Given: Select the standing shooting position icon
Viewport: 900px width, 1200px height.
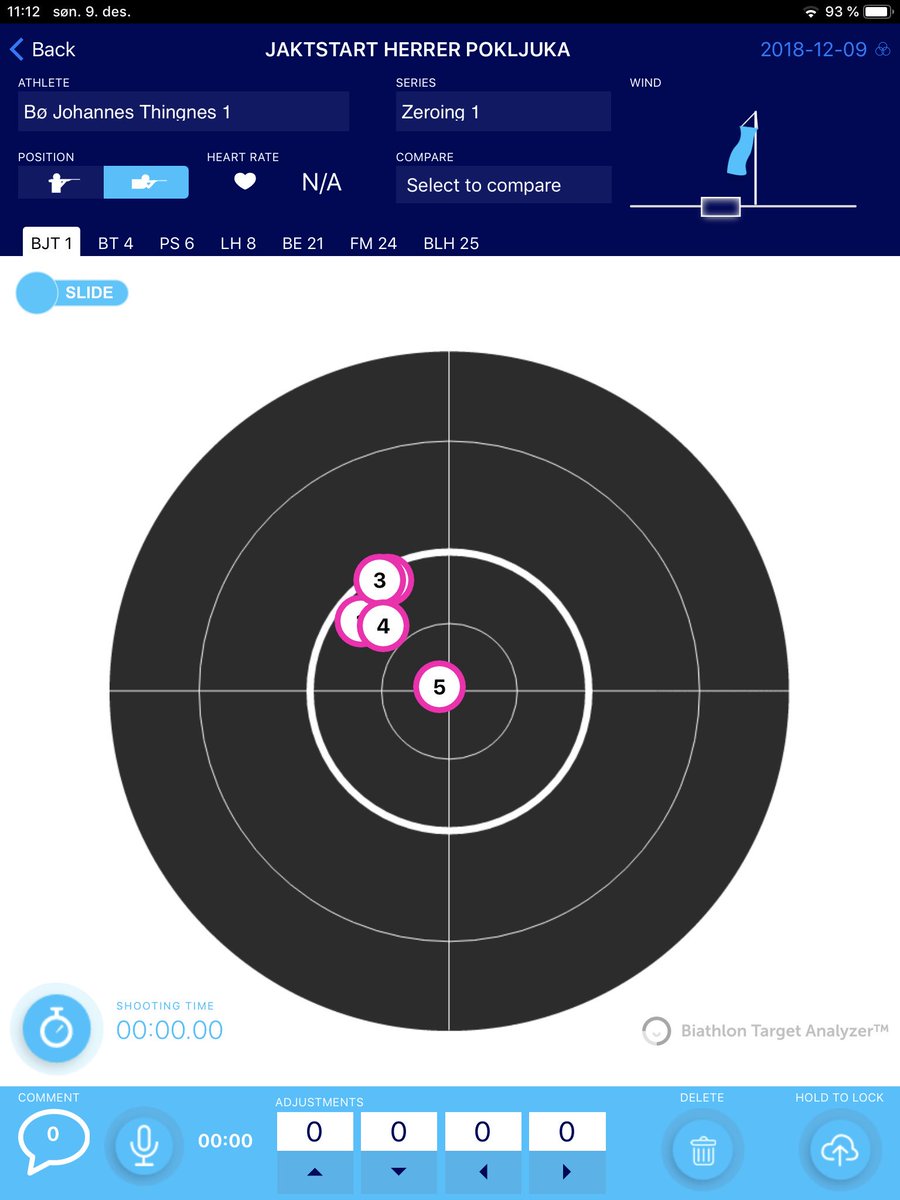Looking at the screenshot, I should click(x=61, y=182).
